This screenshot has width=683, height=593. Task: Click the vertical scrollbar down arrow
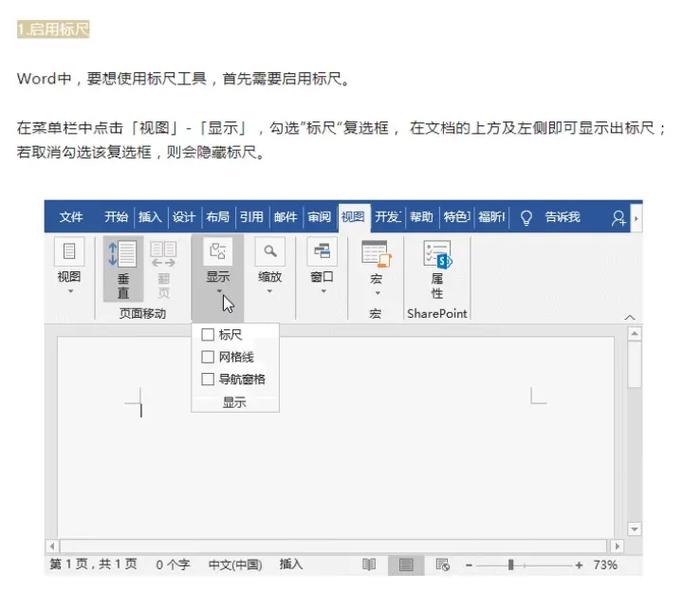click(634, 529)
